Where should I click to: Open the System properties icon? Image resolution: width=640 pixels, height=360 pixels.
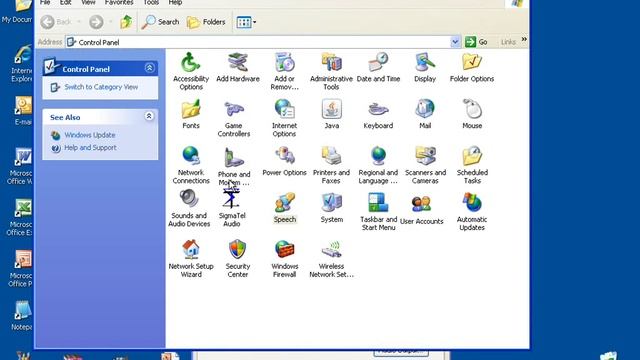331,203
